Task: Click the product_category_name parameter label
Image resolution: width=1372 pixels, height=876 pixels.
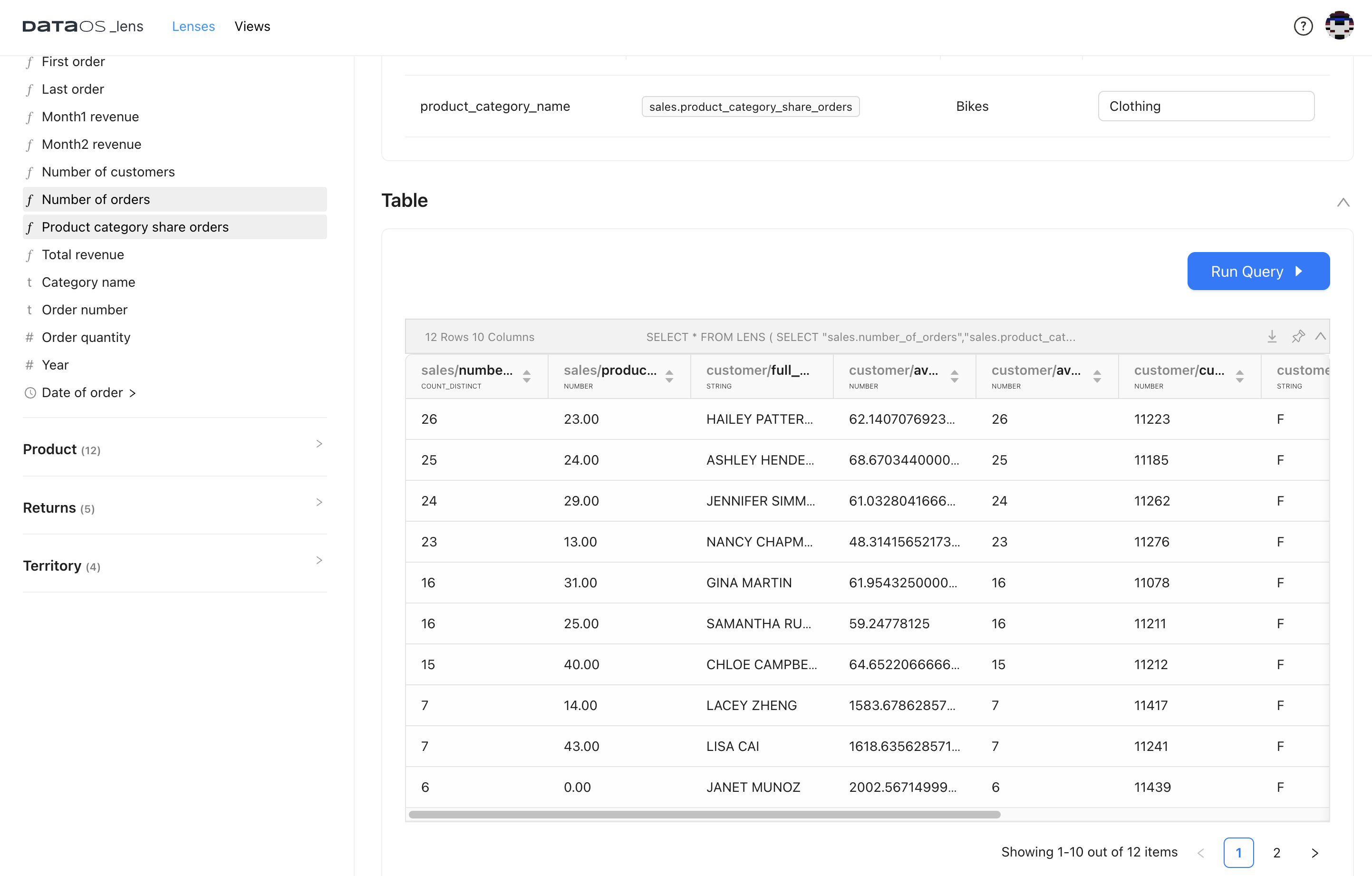Action: click(494, 106)
